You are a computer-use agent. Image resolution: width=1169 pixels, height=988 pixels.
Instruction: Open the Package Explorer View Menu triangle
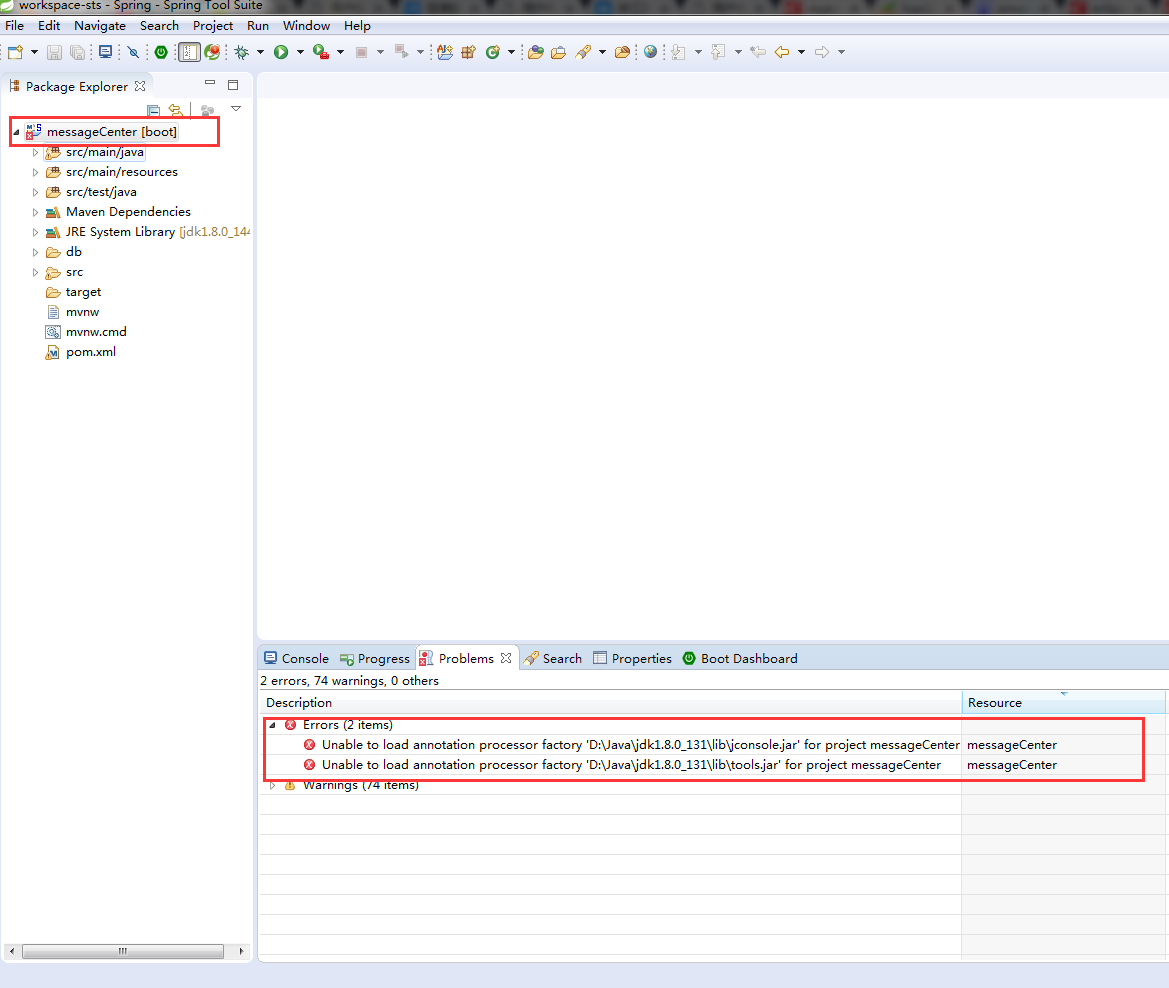(x=236, y=109)
